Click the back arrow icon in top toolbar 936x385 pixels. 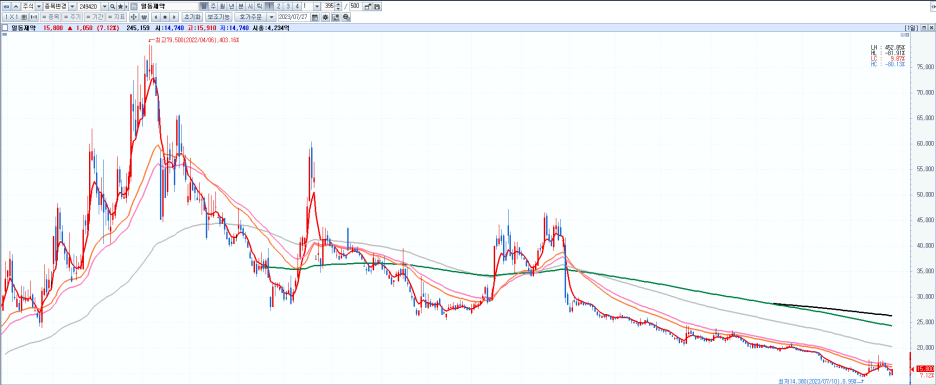click(6, 6)
